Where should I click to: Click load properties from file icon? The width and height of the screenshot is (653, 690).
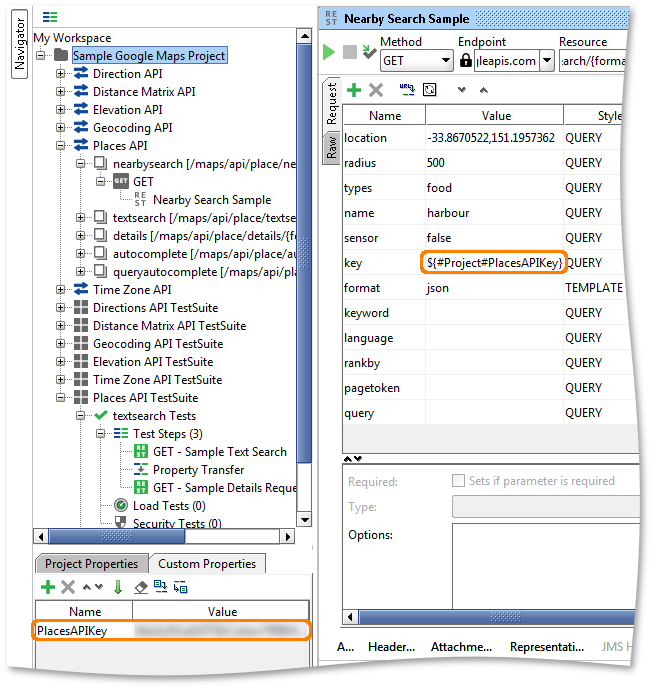160,587
